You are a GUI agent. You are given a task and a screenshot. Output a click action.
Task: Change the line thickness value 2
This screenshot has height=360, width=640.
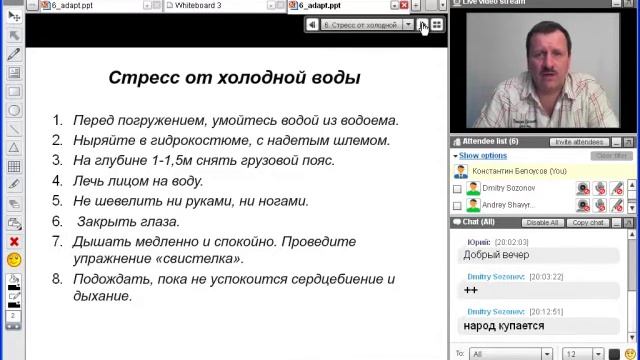pos(13,316)
